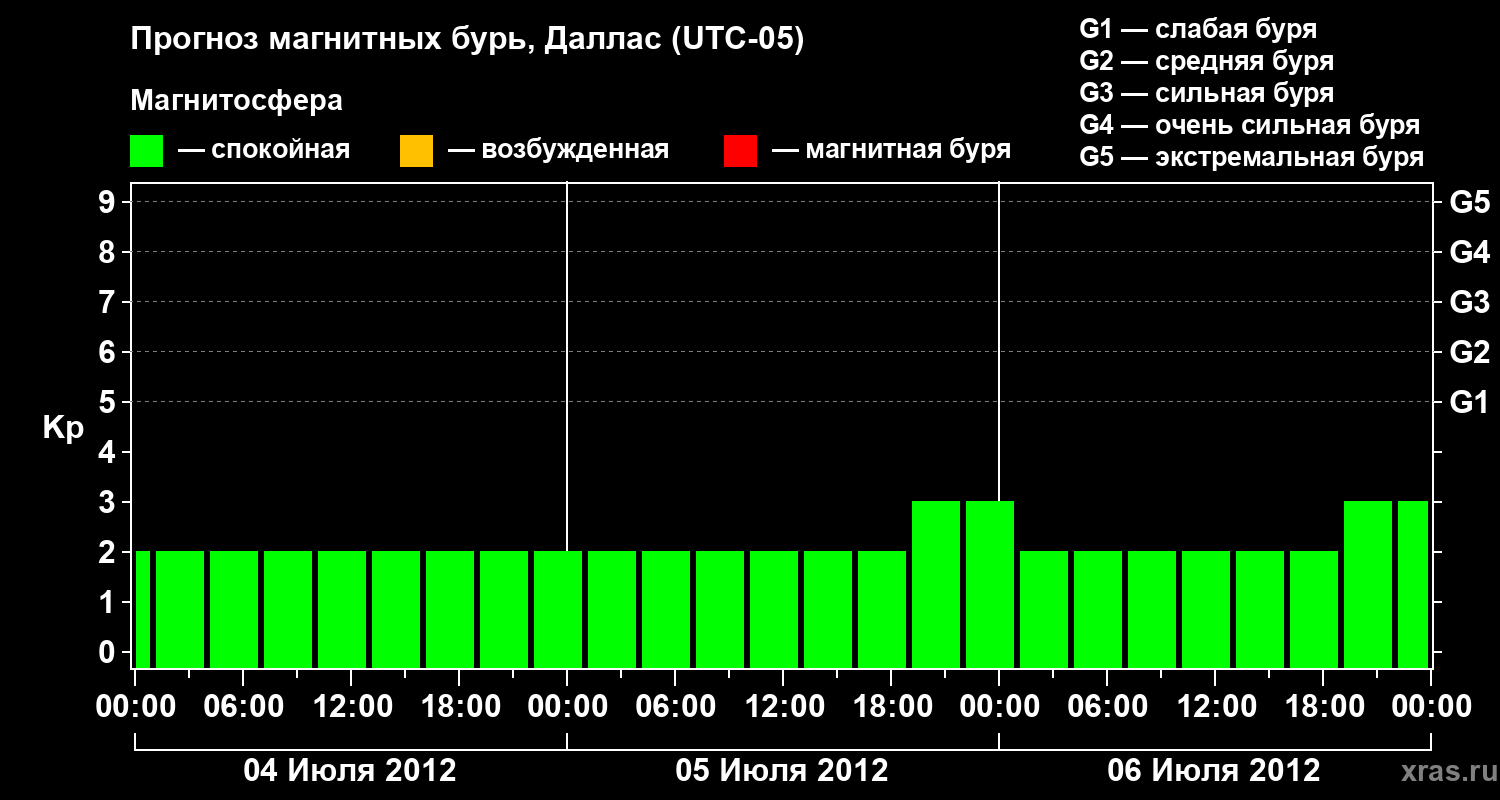Image resolution: width=1500 pixels, height=800 pixels.
Task: Click the G4 tick label on right axis
Action: (x=1470, y=252)
